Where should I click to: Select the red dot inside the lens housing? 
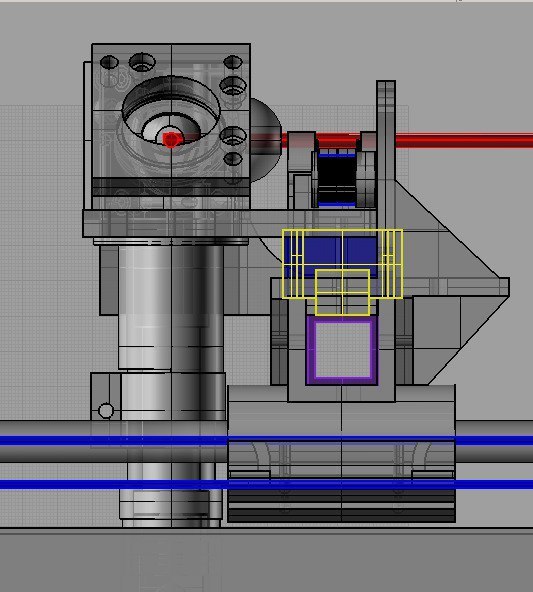171,140
